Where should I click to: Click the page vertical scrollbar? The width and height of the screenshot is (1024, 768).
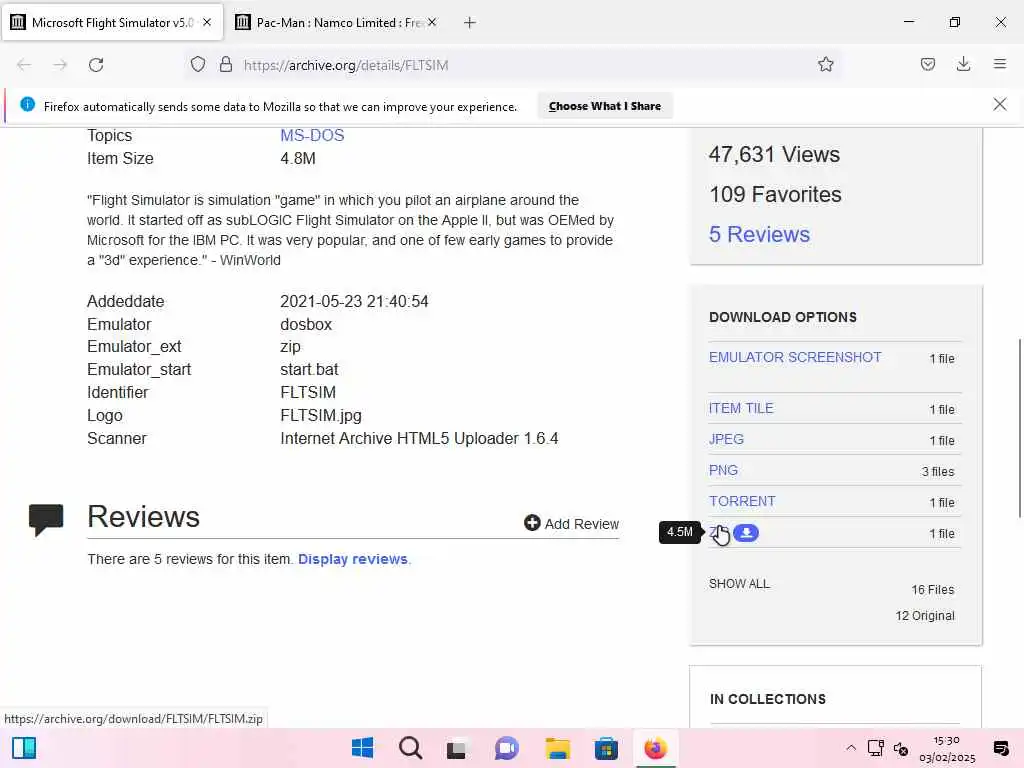pos(1019,428)
